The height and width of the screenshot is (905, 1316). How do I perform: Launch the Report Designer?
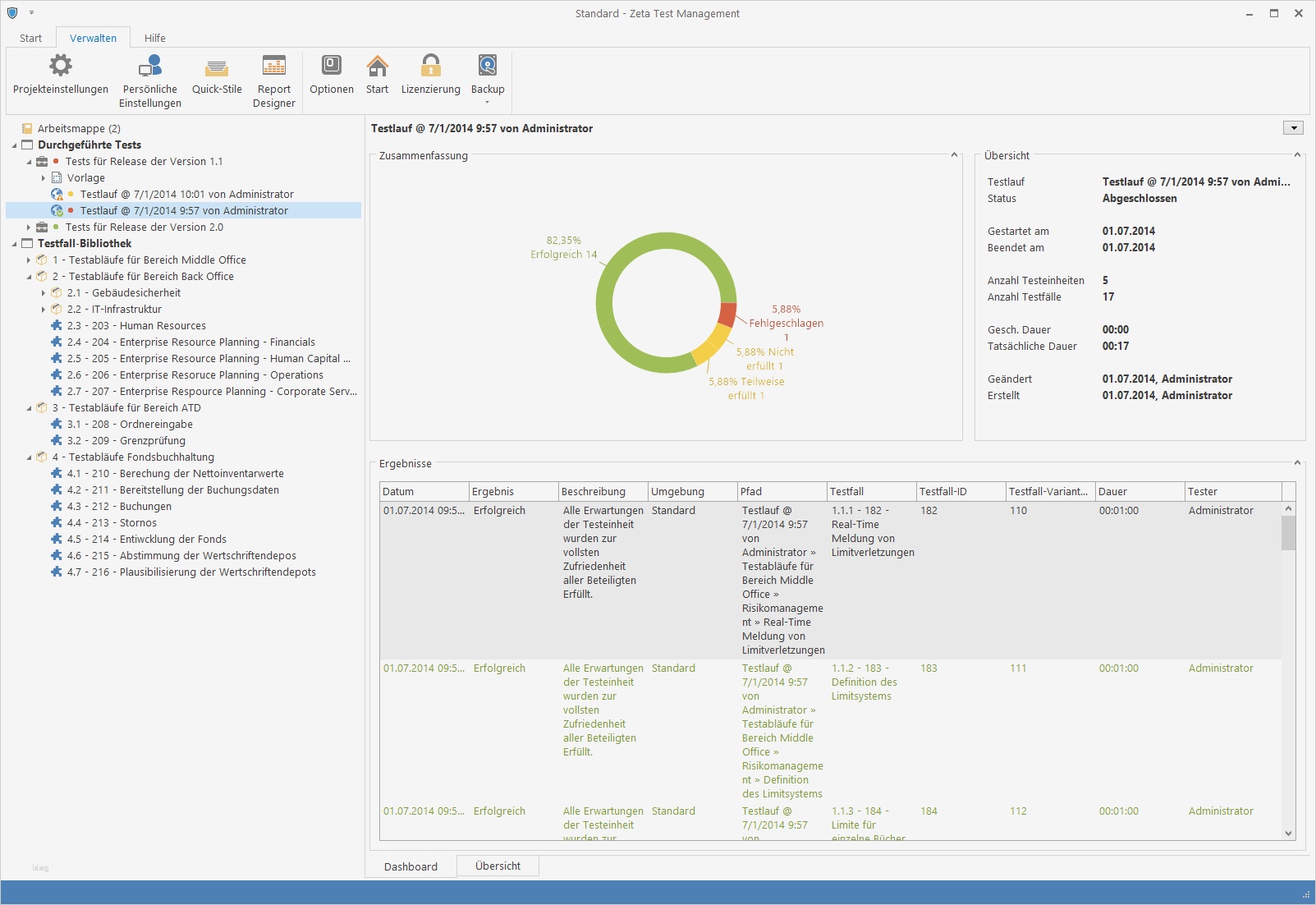[x=273, y=66]
